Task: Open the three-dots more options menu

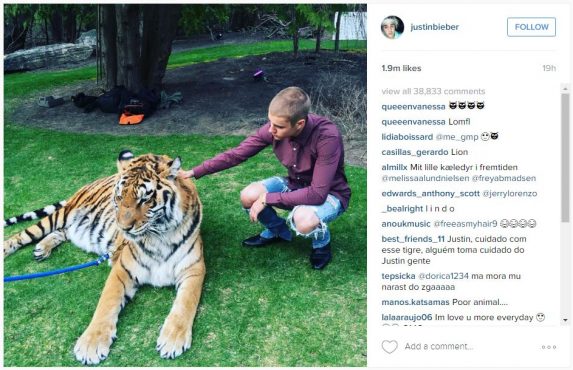Action: (549, 347)
